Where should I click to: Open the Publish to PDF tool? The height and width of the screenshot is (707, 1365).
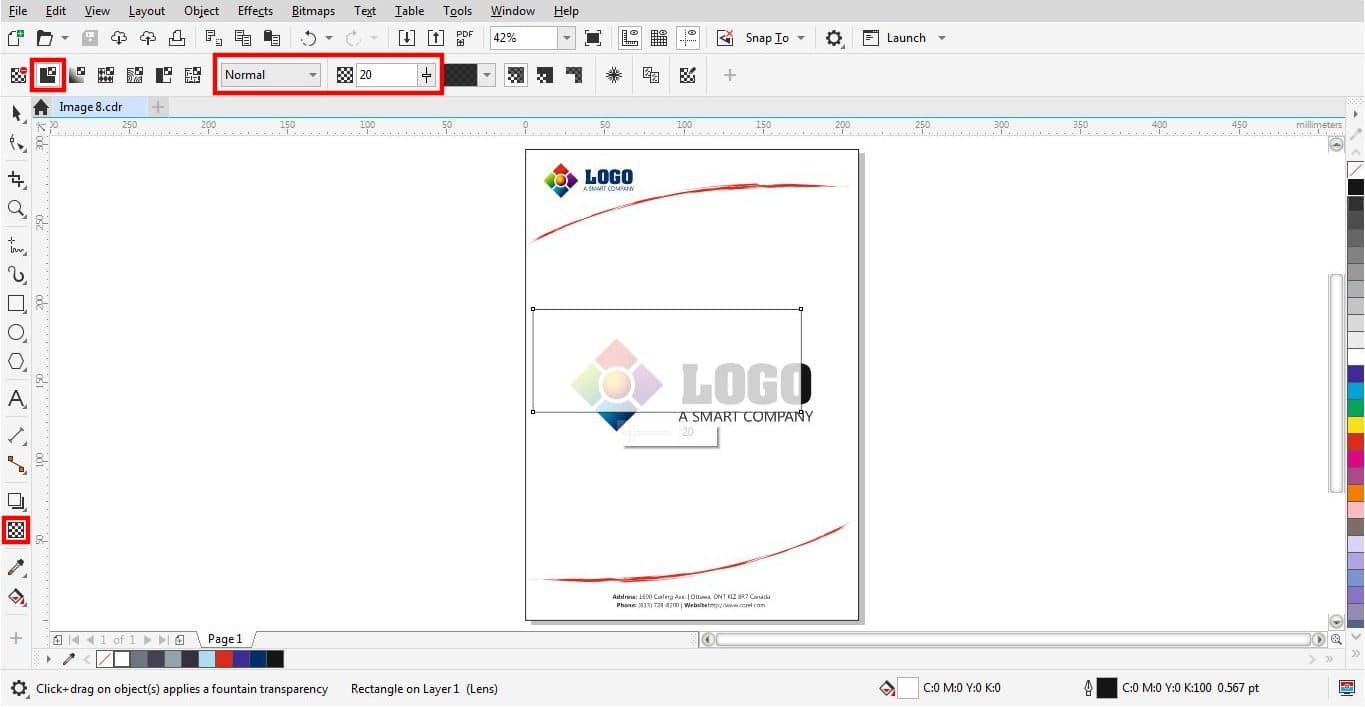[x=463, y=37]
